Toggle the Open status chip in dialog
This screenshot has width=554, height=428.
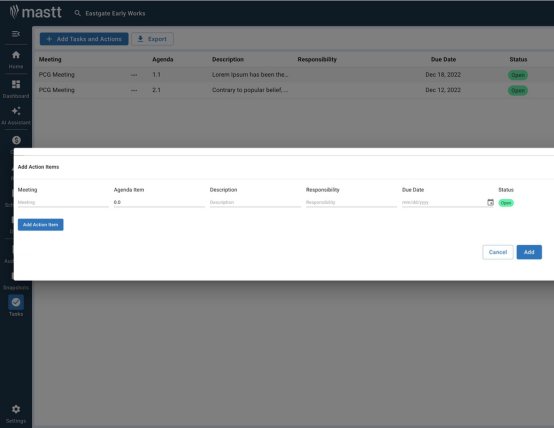point(506,203)
